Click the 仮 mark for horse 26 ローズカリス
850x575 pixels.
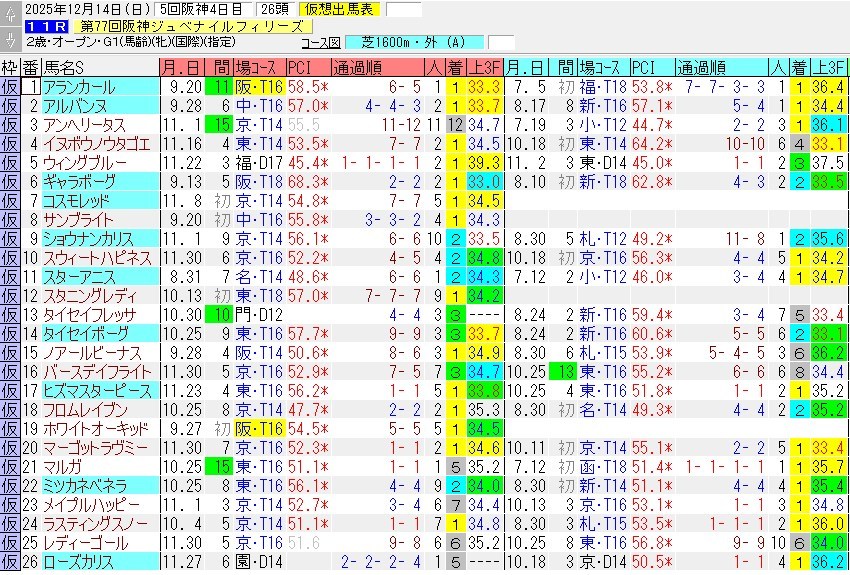pyautogui.click(x=9, y=561)
